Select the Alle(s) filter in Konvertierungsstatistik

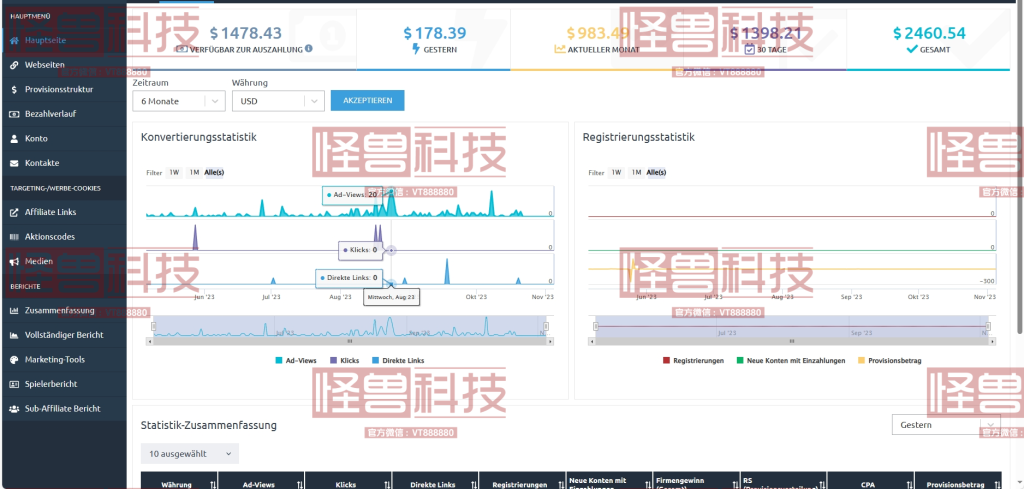214,173
